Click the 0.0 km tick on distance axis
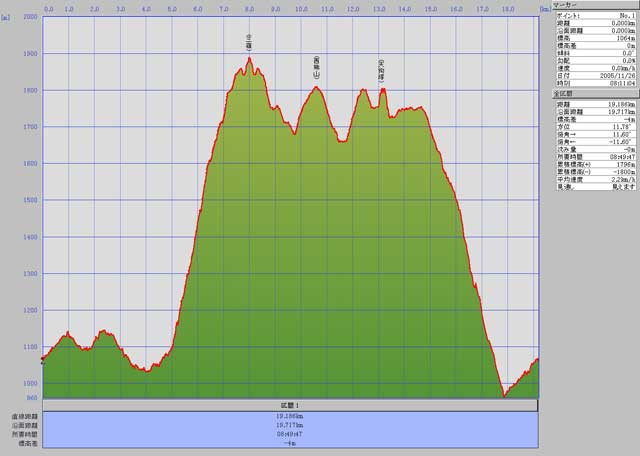Viewport: 640px width, 456px height. click(x=49, y=8)
